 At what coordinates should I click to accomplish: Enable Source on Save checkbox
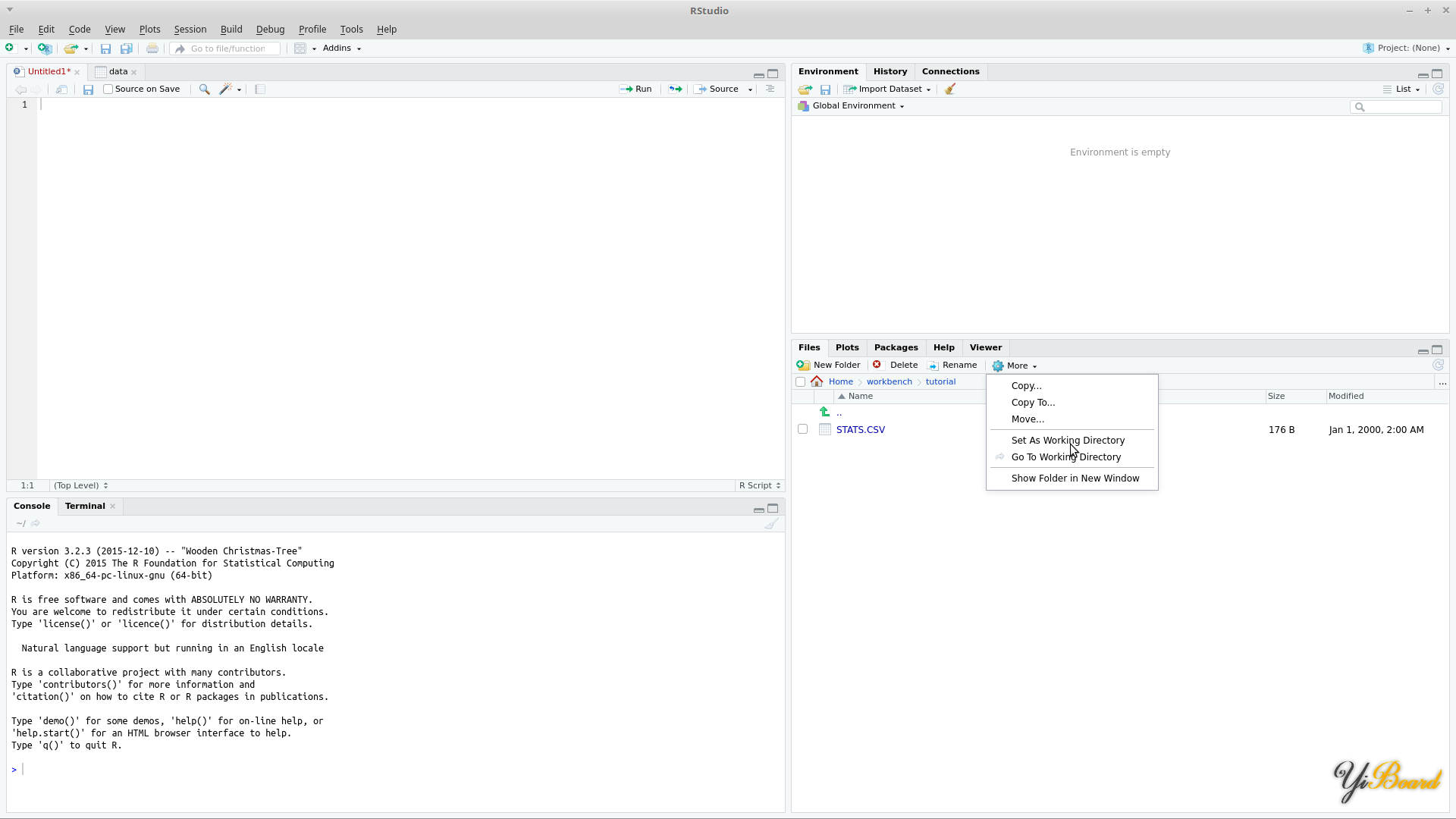[x=108, y=89]
